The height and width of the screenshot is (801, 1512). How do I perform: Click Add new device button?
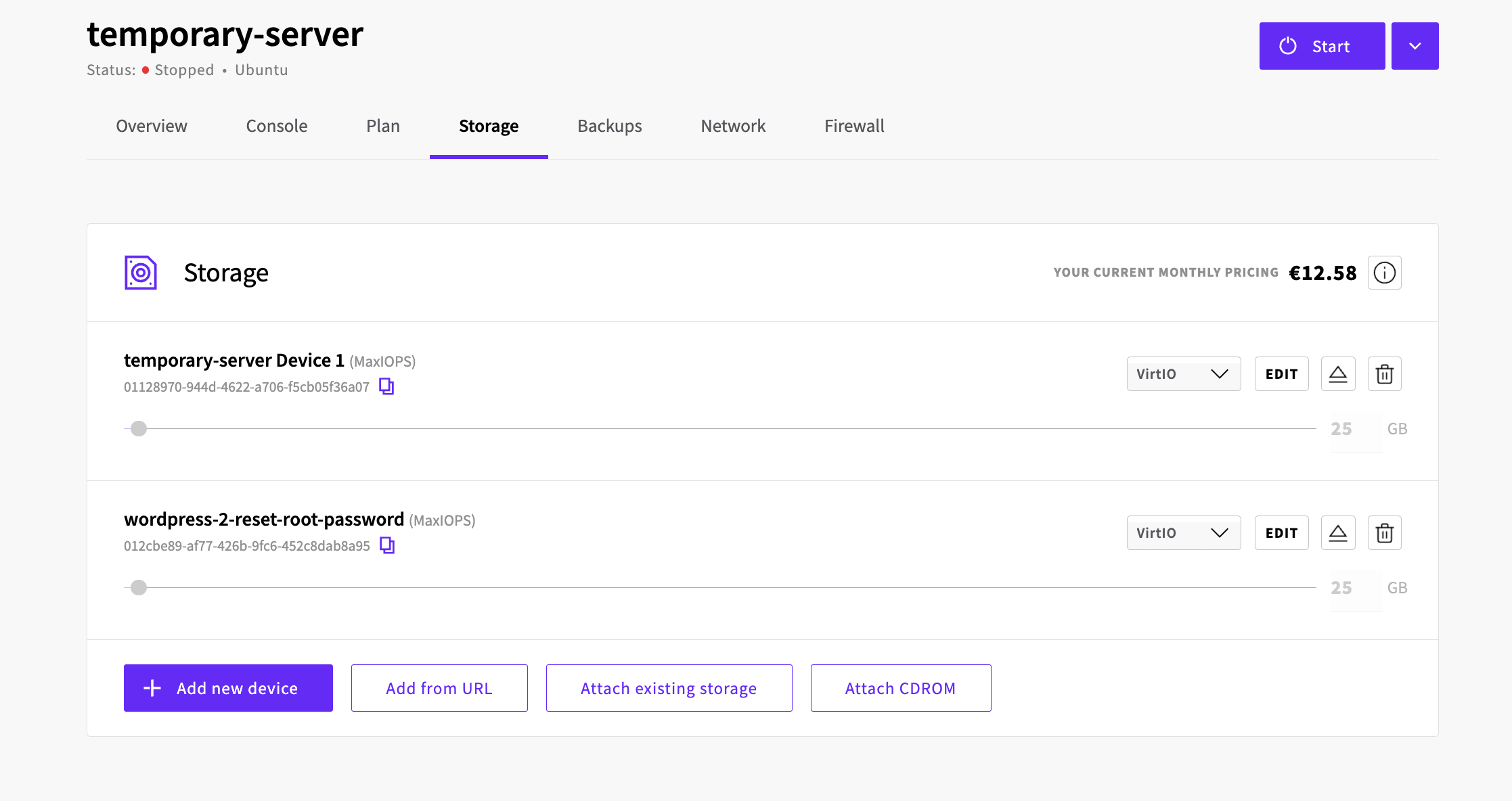click(x=228, y=688)
